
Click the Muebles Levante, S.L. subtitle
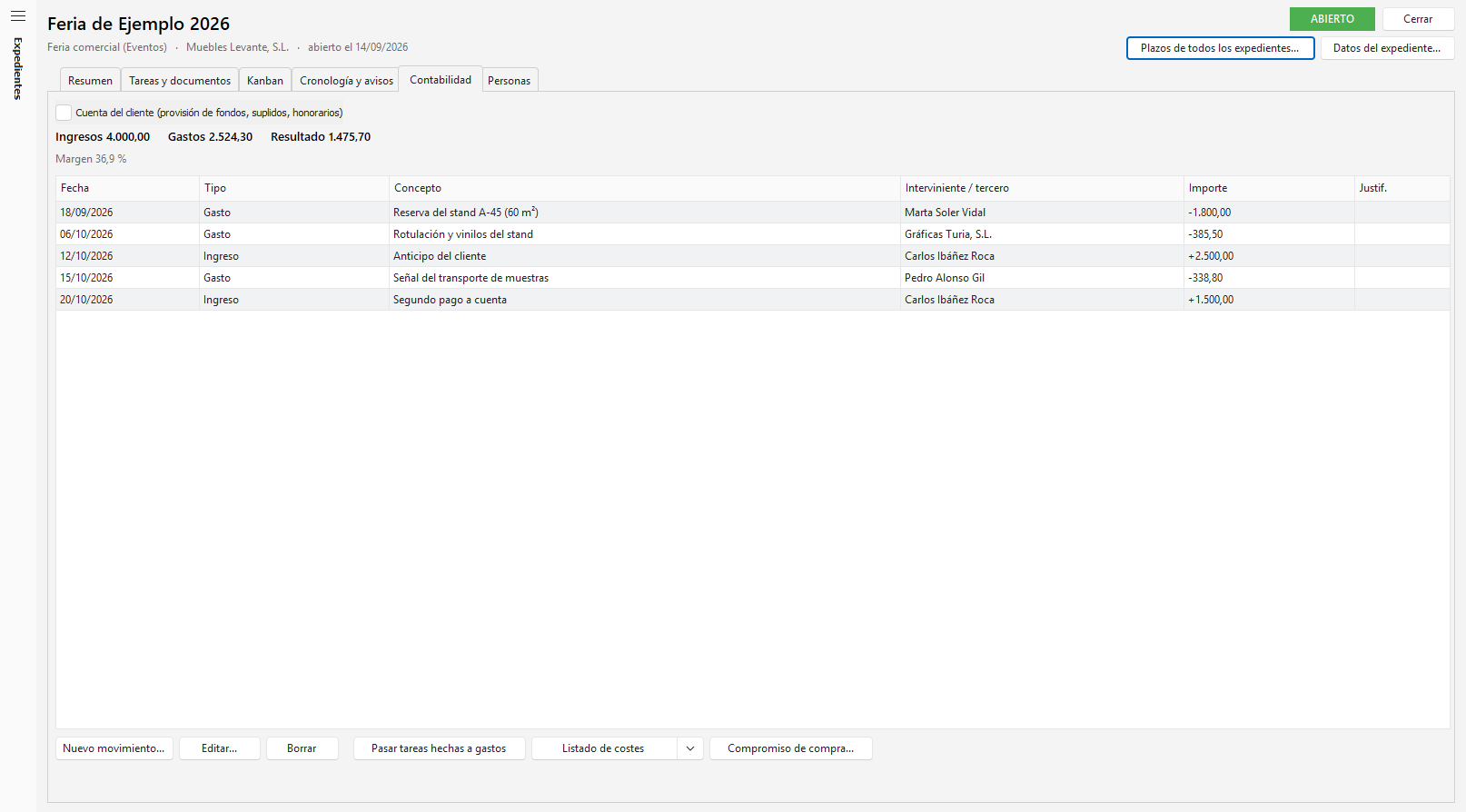[x=237, y=47]
